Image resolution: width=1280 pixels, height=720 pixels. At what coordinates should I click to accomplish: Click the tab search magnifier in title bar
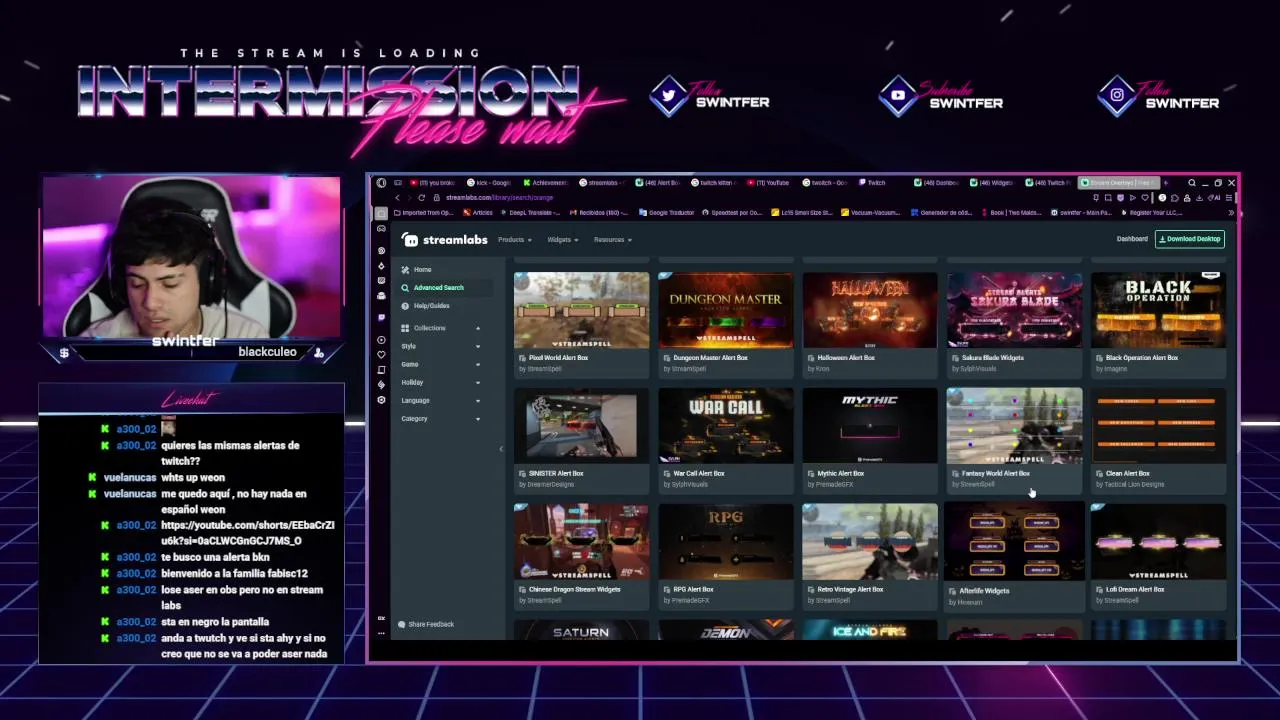(1191, 183)
